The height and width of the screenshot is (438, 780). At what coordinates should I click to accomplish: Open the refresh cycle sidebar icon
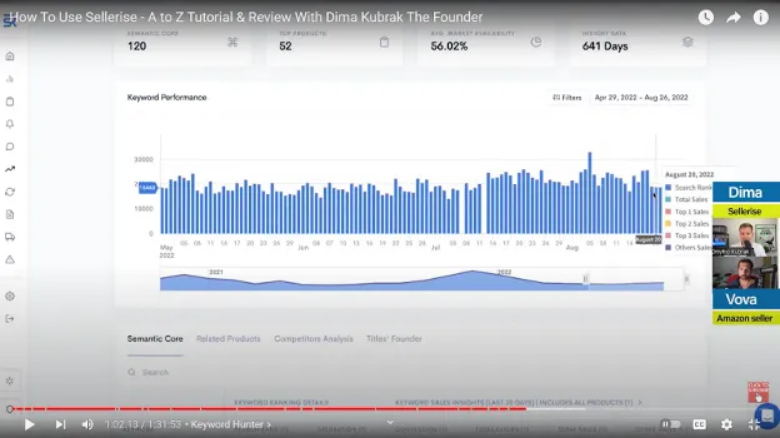[10, 192]
